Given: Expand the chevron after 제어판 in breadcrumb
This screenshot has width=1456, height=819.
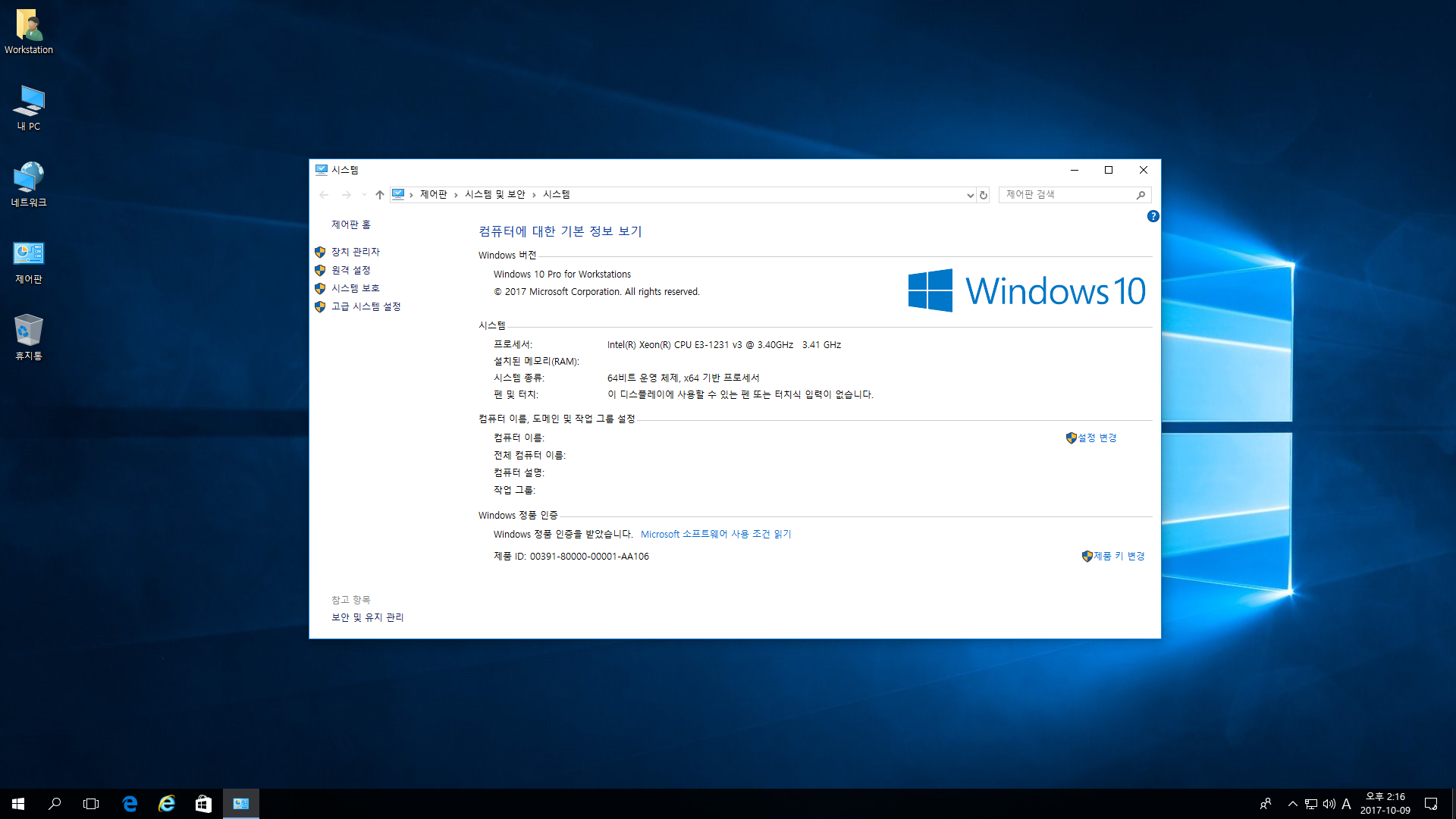Looking at the screenshot, I should (456, 195).
